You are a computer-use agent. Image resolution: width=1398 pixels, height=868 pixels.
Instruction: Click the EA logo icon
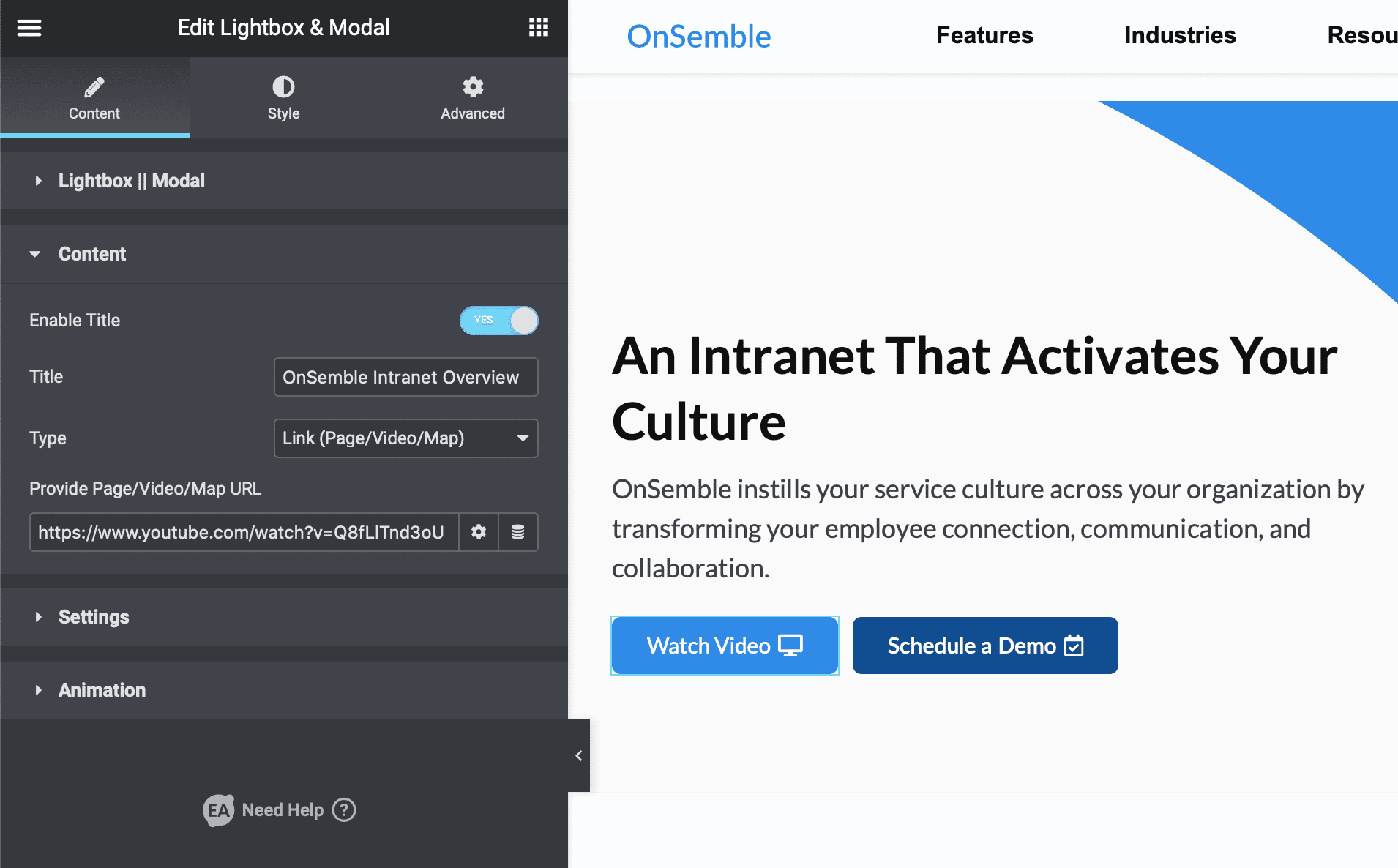point(218,809)
